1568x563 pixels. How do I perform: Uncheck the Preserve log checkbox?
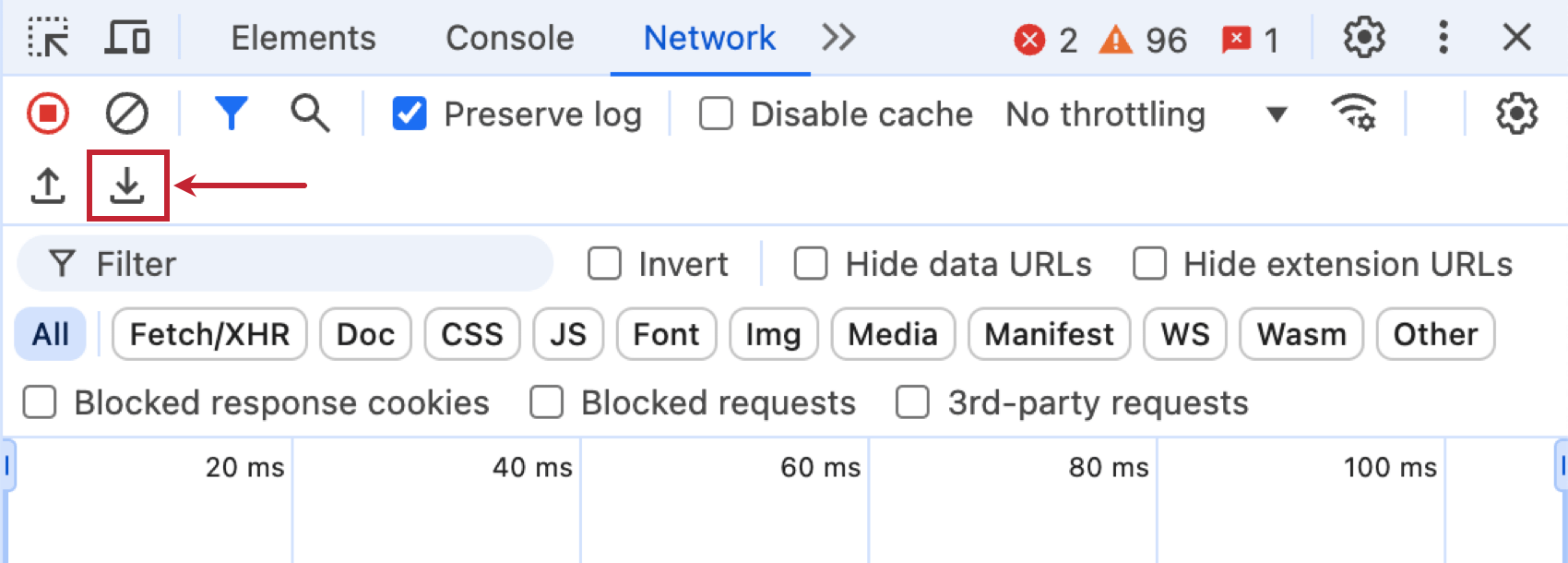tap(409, 114)
